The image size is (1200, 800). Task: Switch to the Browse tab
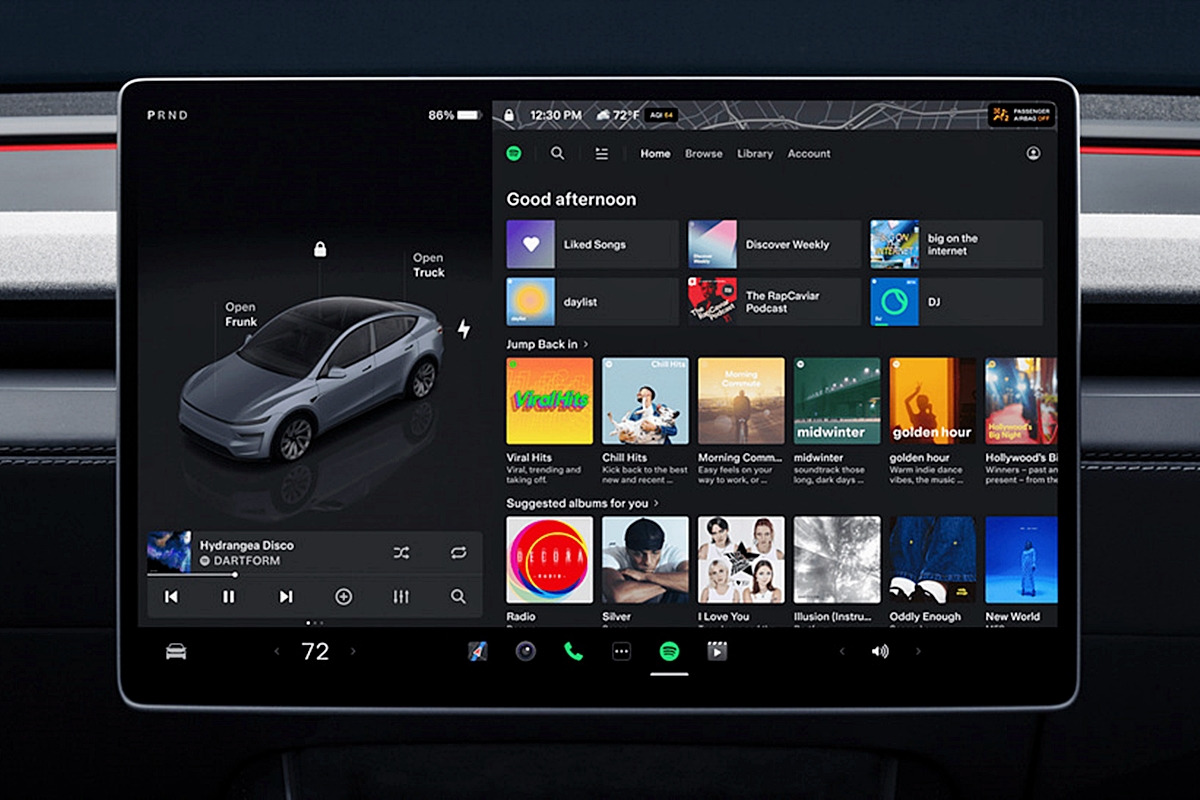coord(704,154)
